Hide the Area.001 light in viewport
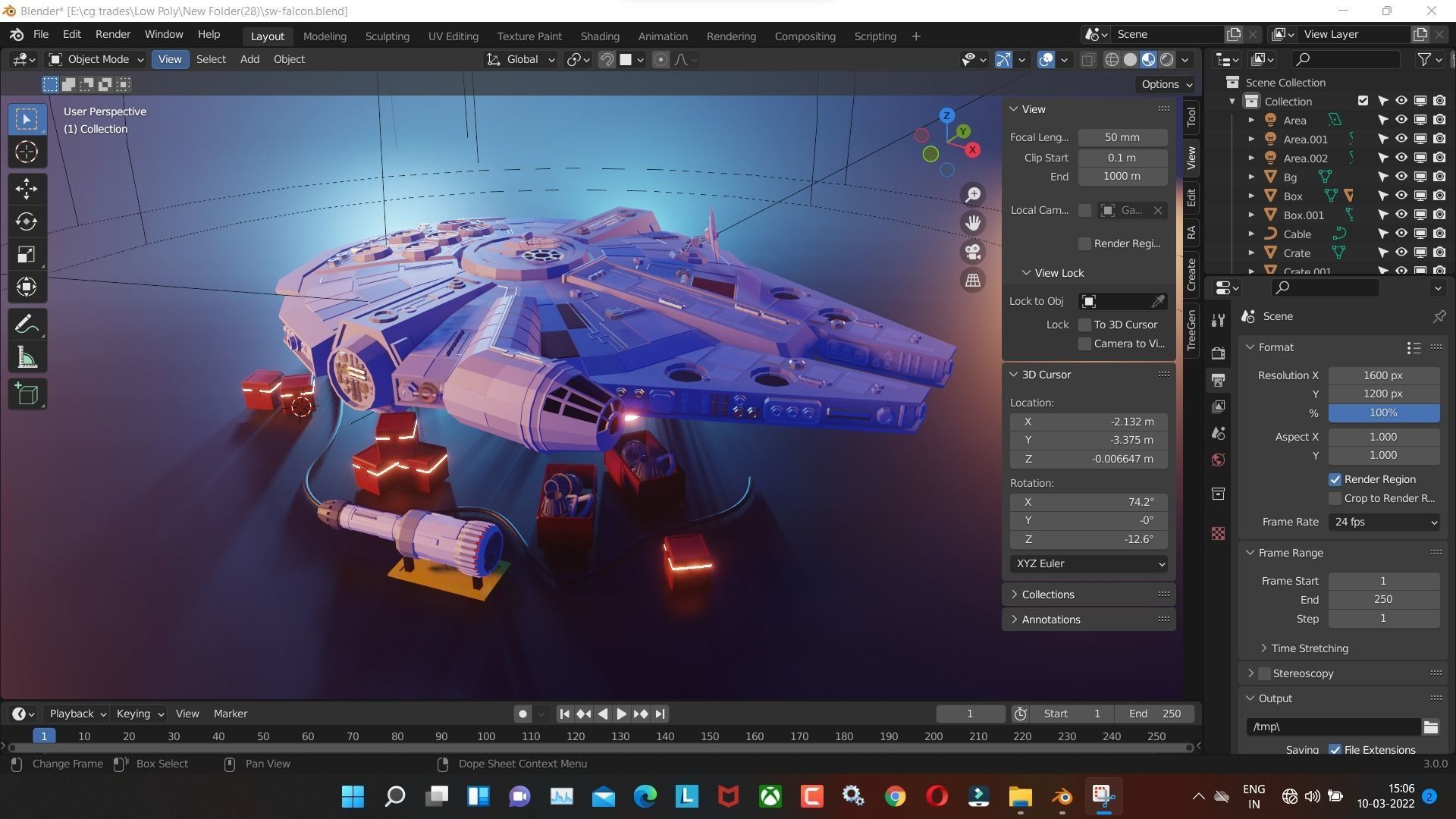Screen dimensions: 1456x819 1401,140
